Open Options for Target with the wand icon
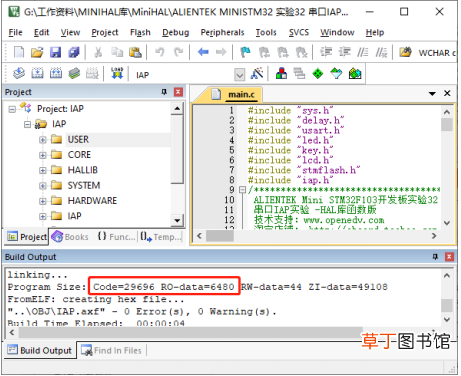Image resolution: width=461 pixels, height=376 pixels. click(x=257, y=73)
